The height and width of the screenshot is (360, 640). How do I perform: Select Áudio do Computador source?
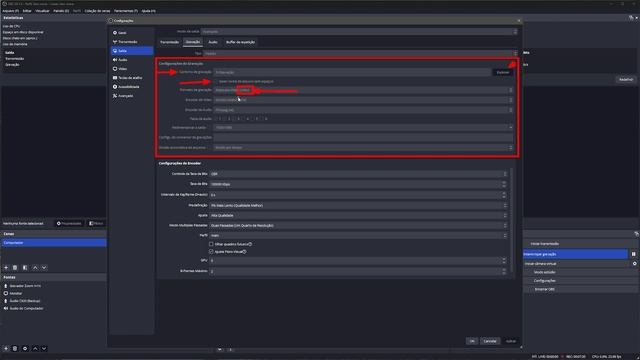point(27,309)
